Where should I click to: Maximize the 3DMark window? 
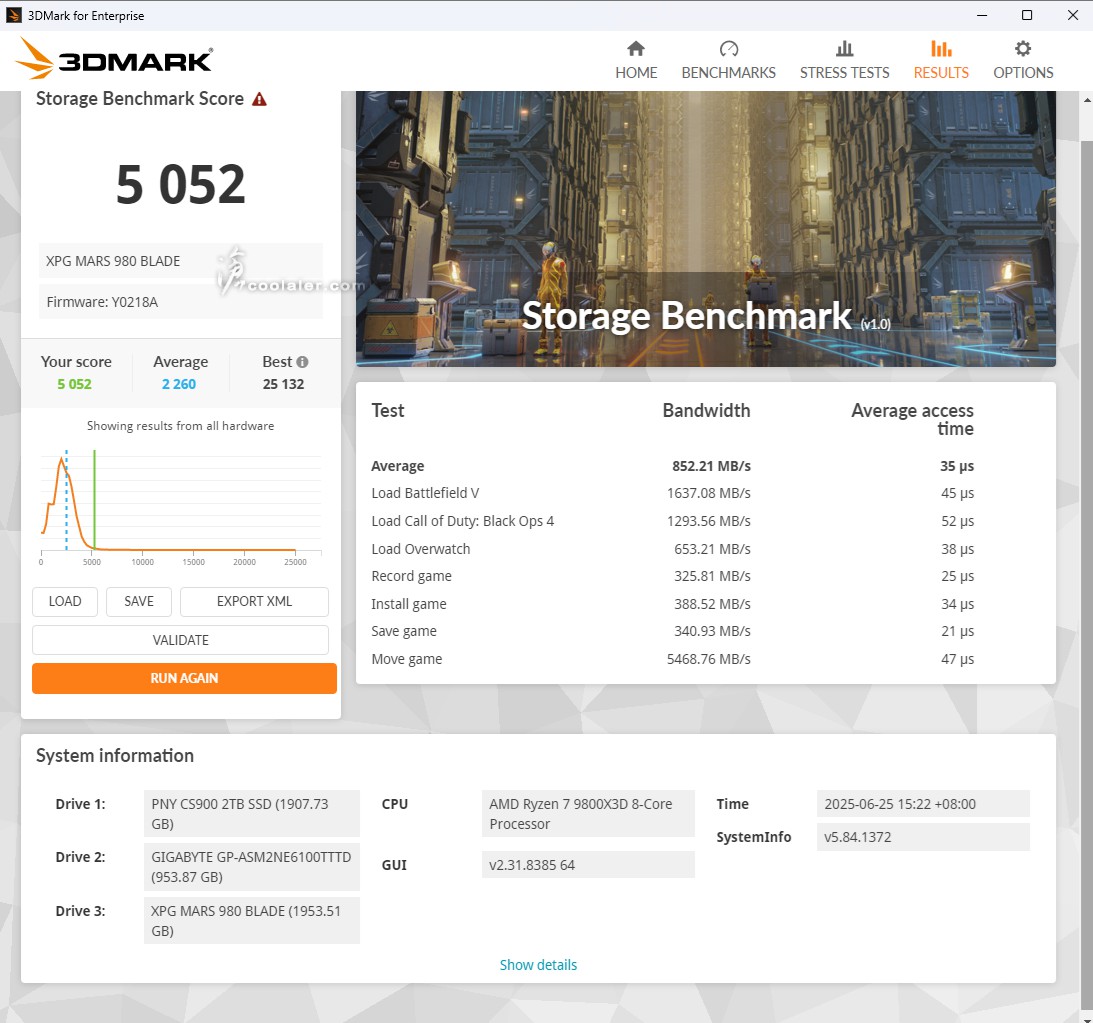click(x=1027, y=15)
